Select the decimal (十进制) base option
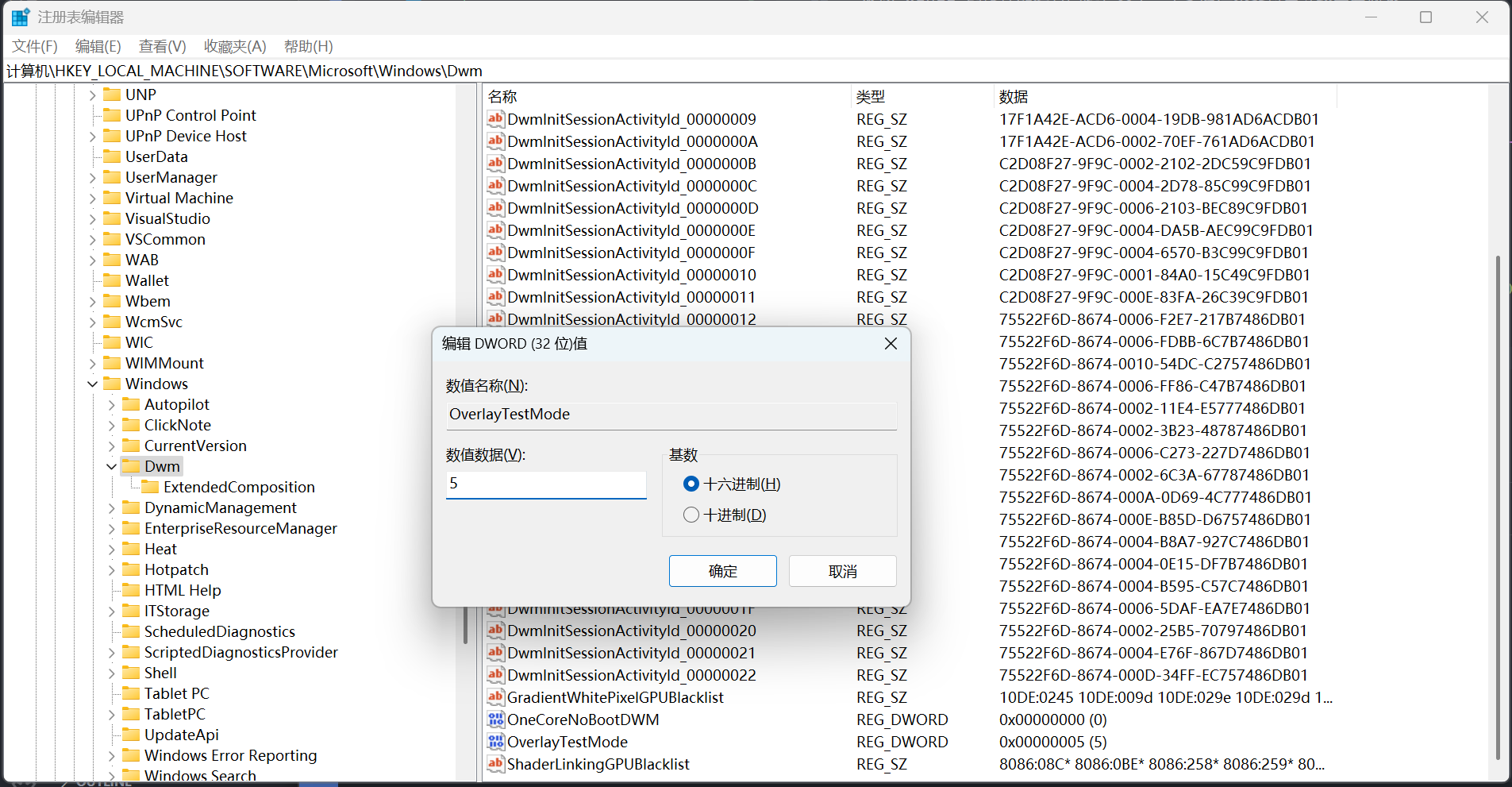 (x=691, y=515)
